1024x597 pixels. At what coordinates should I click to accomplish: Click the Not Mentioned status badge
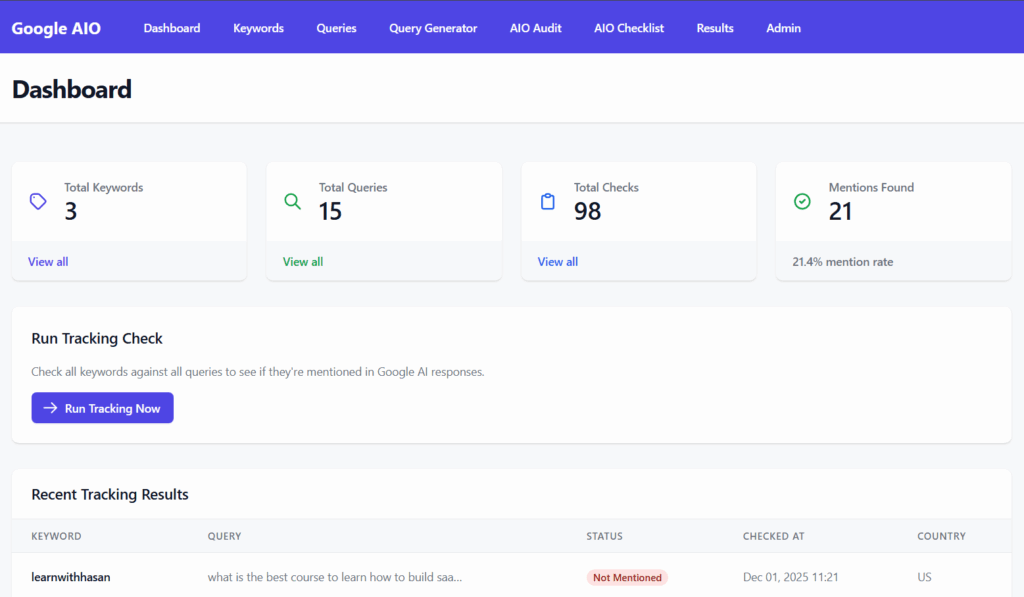point(627,577)
